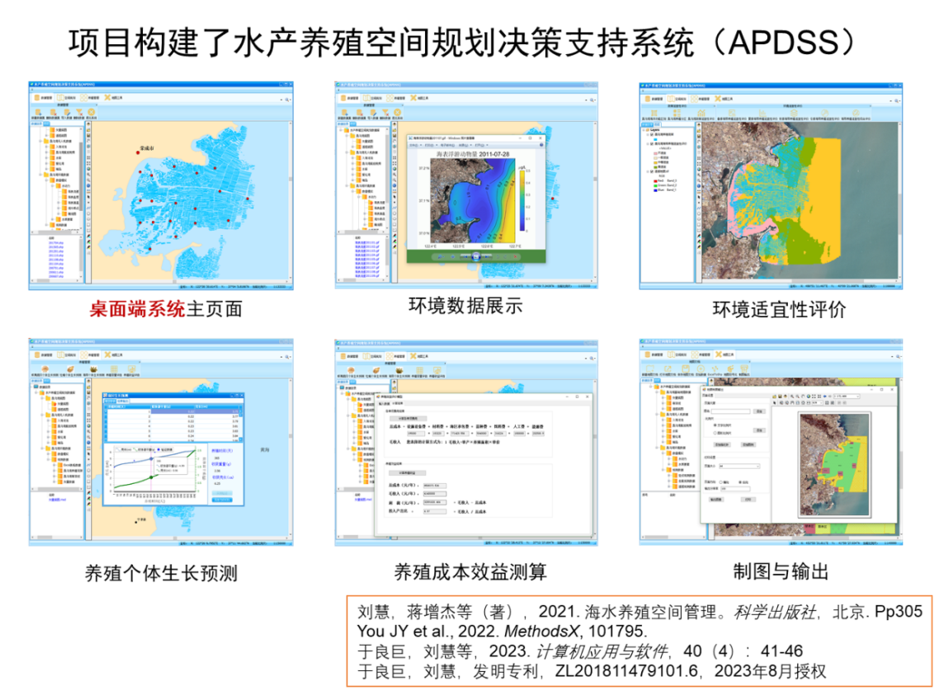Open the first blue file link in main page list
The height and width of the screenshot is (696, 935).
57,241
